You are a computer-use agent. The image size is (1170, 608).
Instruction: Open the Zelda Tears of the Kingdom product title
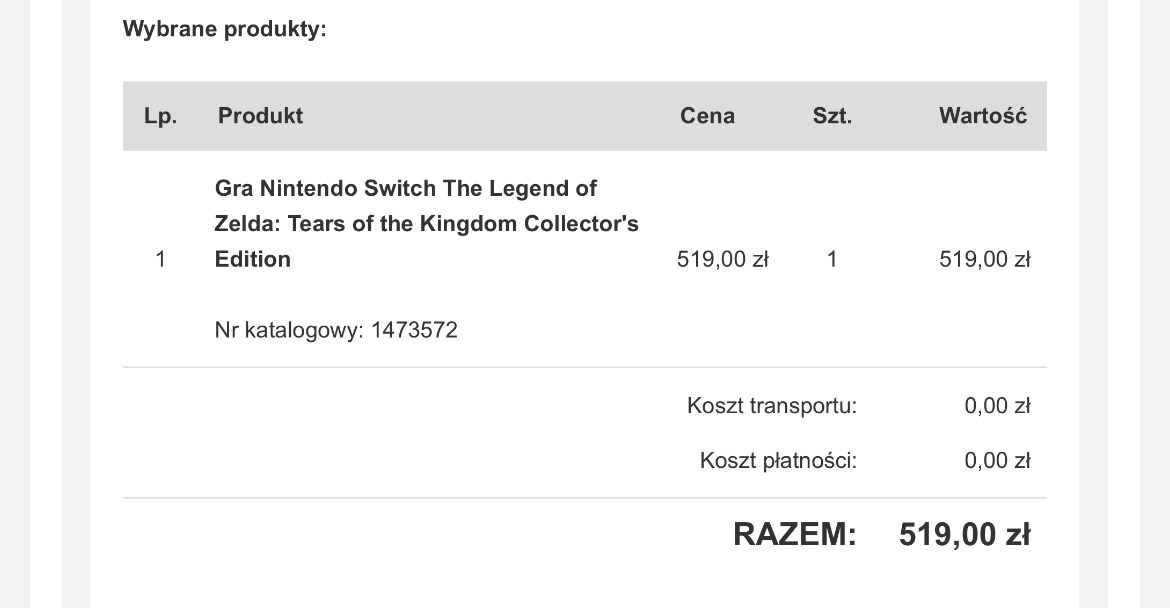(426, 223)
